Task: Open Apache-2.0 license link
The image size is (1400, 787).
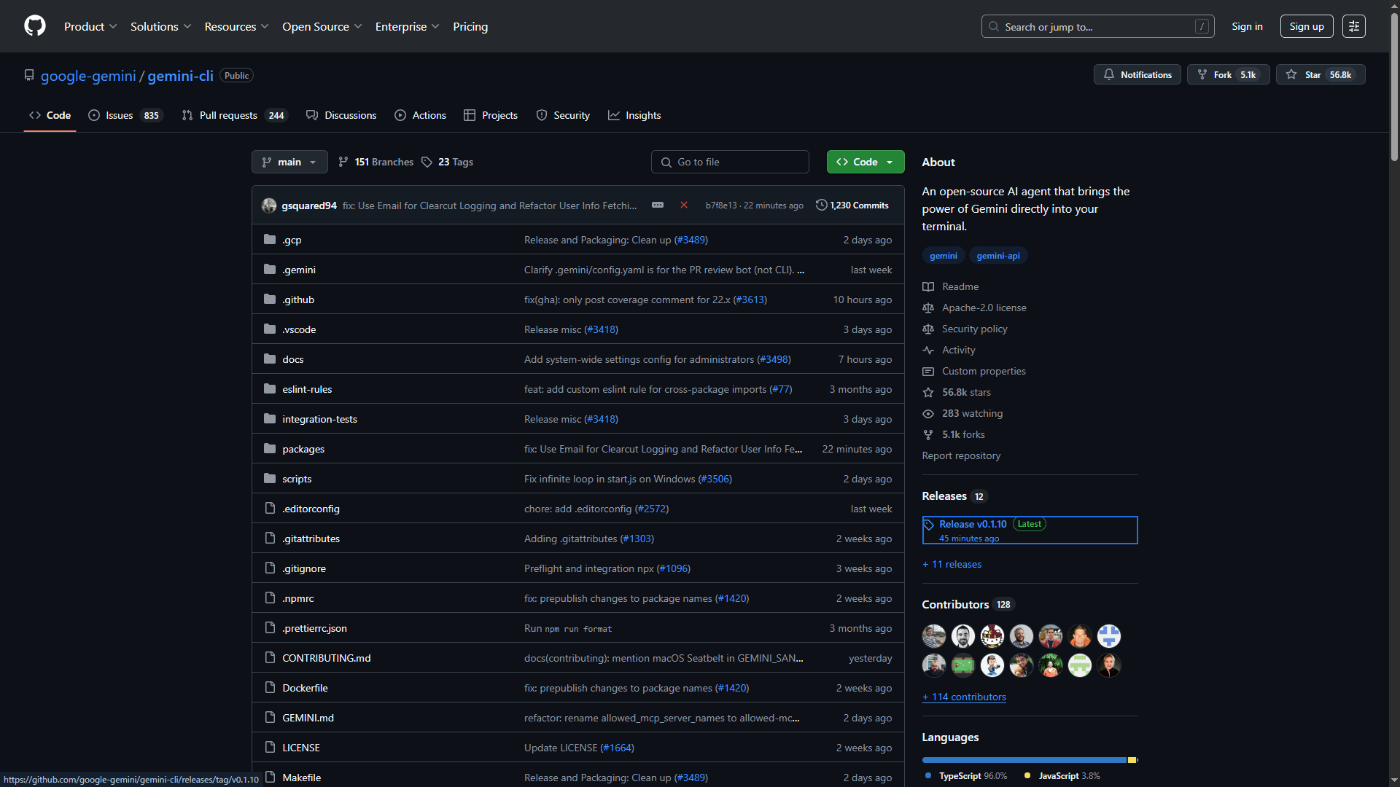Action: tap(974, 308)
